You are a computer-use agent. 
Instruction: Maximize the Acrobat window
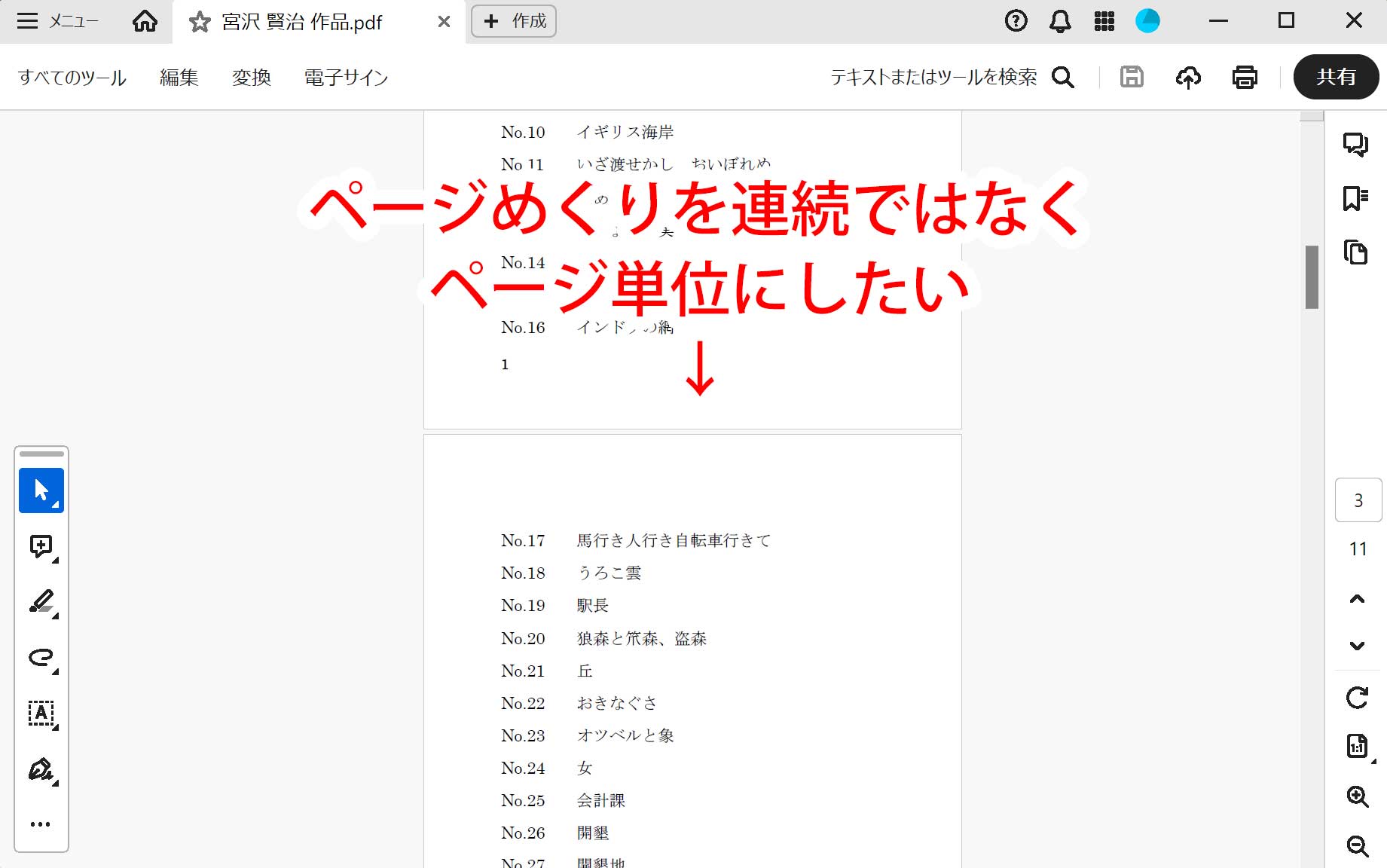(x=1286, y=20)
